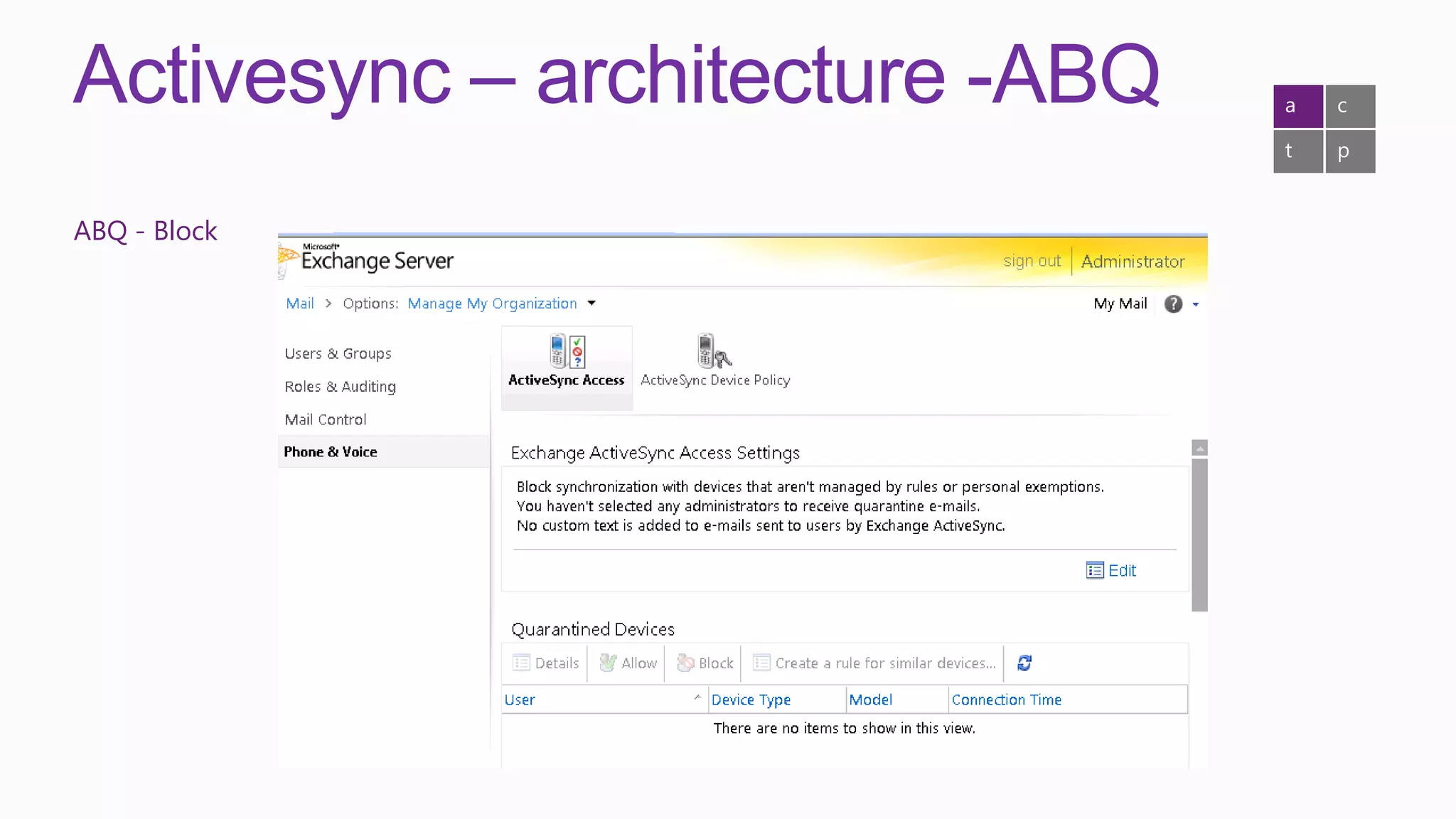Click the grey 'p' tile in the logo
The image size is (1456, 819).
[1350, 151]
